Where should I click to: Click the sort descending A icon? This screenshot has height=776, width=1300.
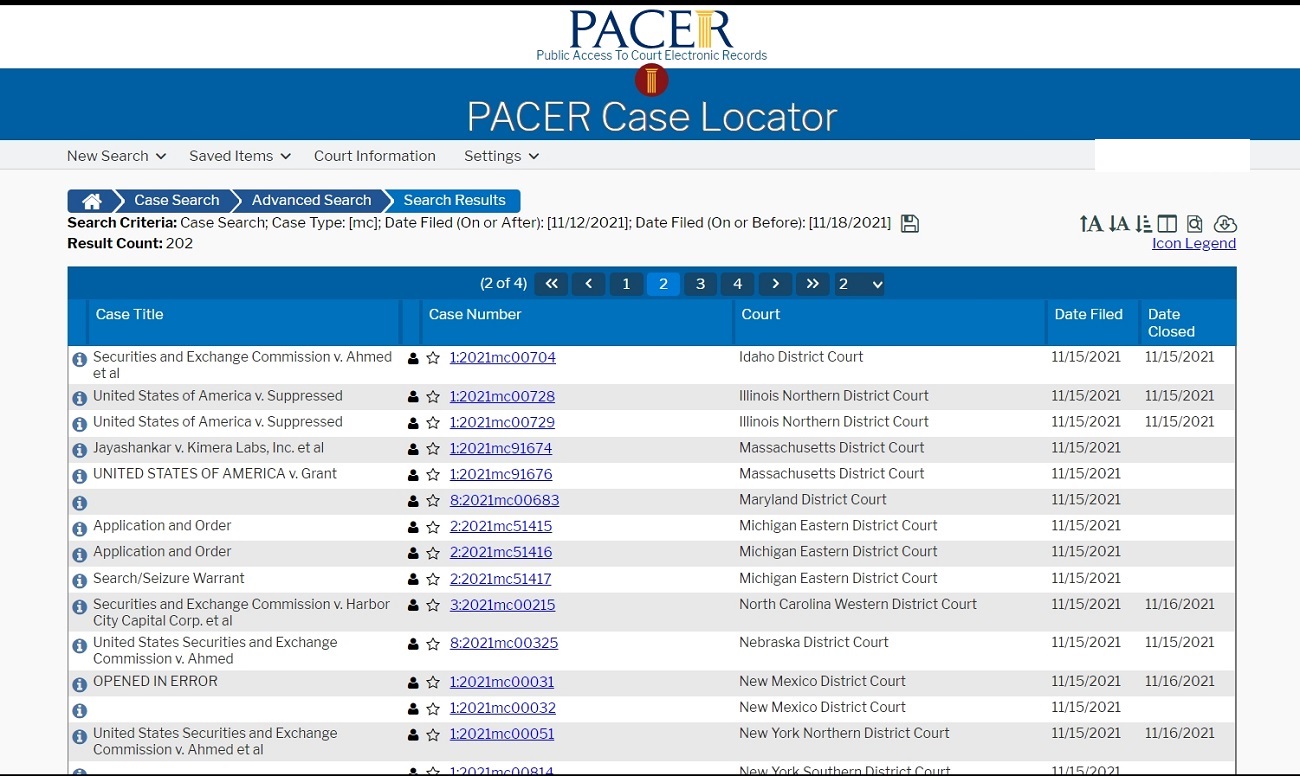[x=1118, y=224]
